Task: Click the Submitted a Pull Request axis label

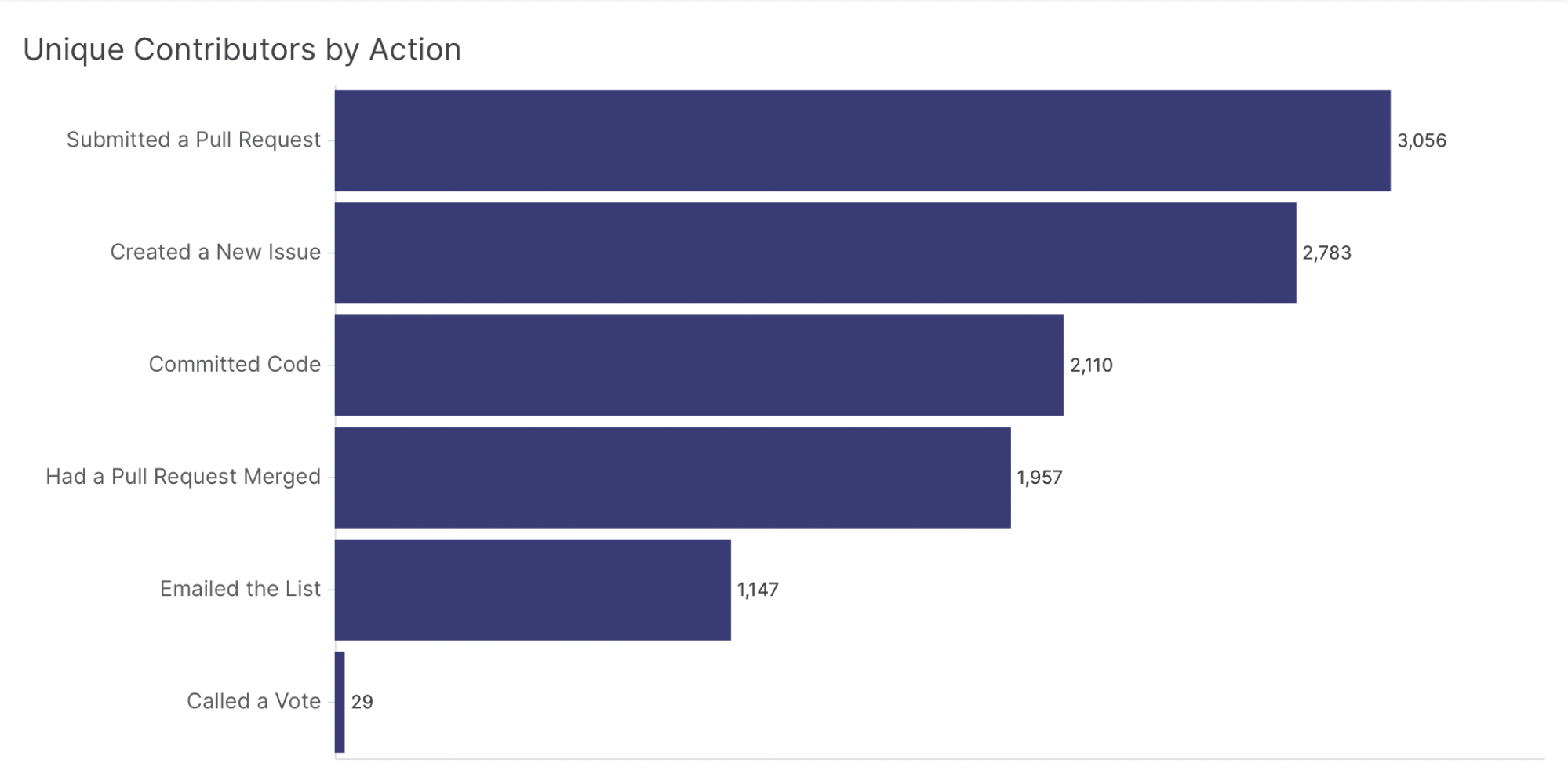Action: click(x=193, y=140)
